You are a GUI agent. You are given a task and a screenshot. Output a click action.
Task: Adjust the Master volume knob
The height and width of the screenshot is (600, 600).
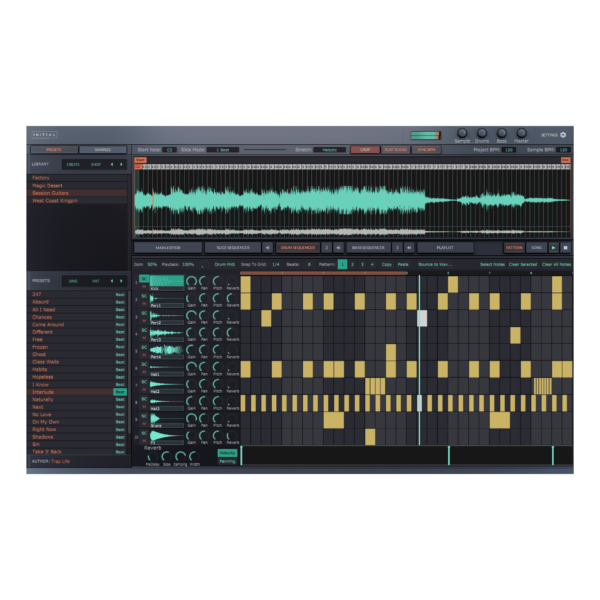tap(521, 133)
